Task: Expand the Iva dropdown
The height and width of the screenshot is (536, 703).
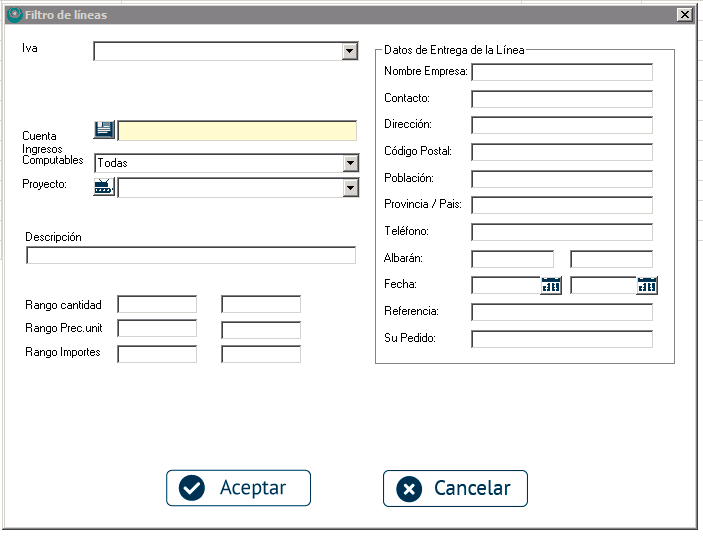Action: click(x=349, y=51)
